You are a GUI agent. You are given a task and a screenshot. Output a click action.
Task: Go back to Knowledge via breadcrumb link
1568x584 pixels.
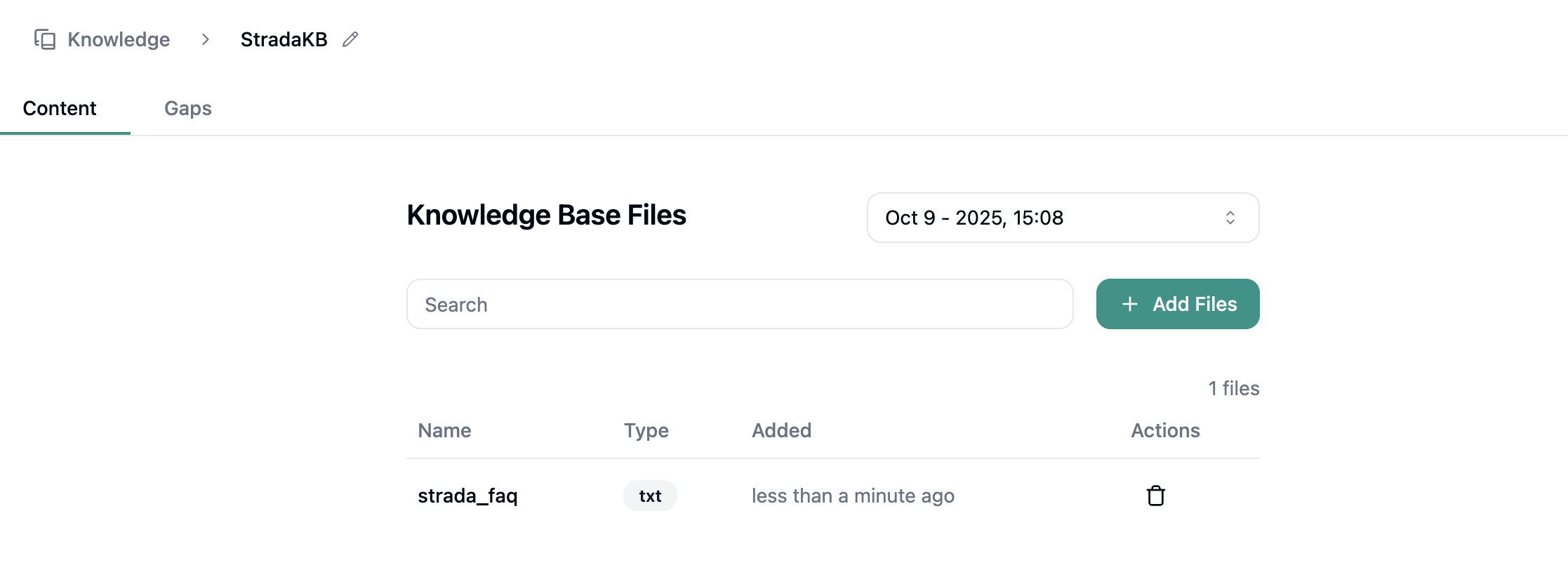coord(119,39)
